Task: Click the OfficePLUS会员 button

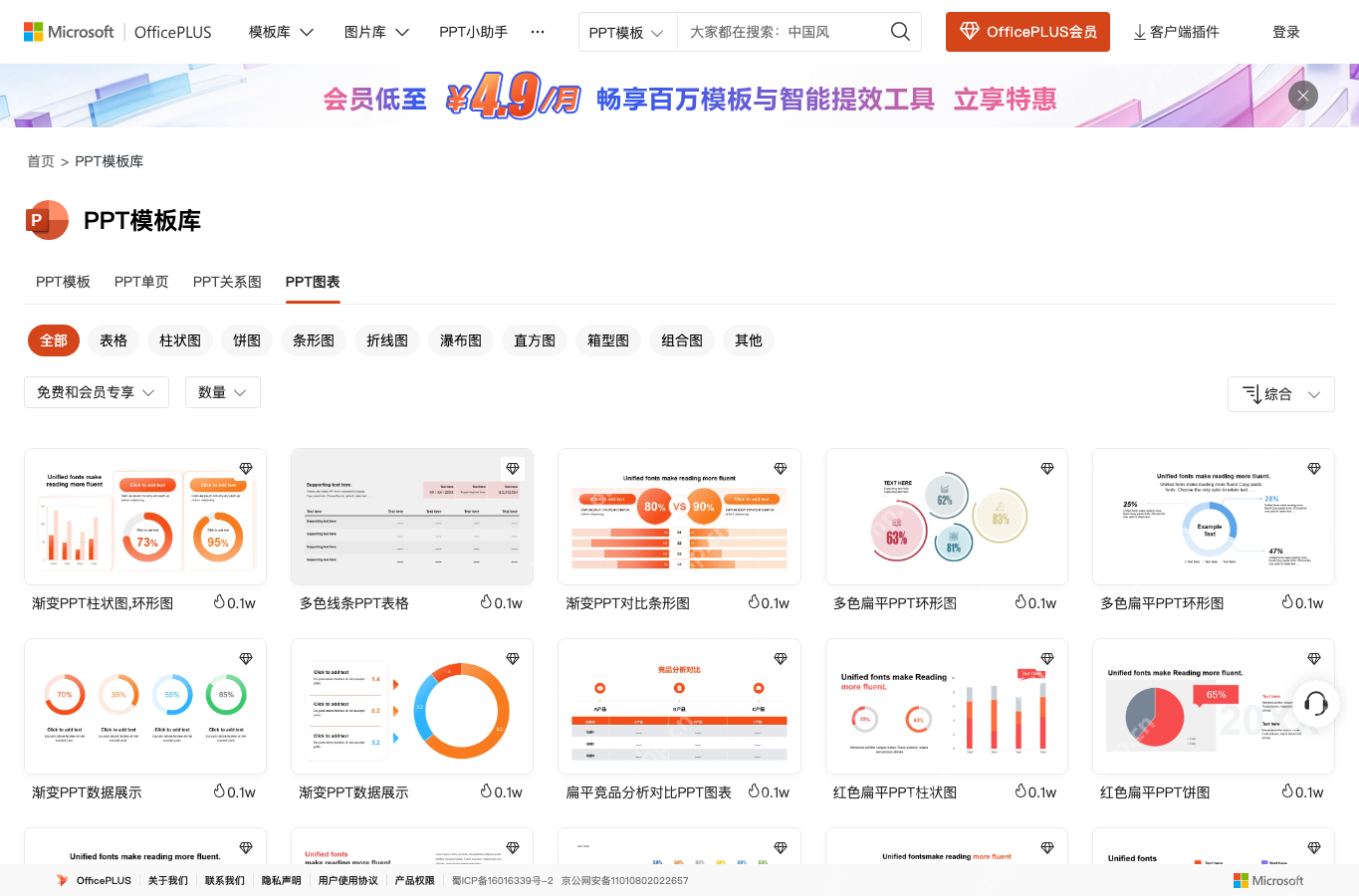Action: tap(1027, 32)
